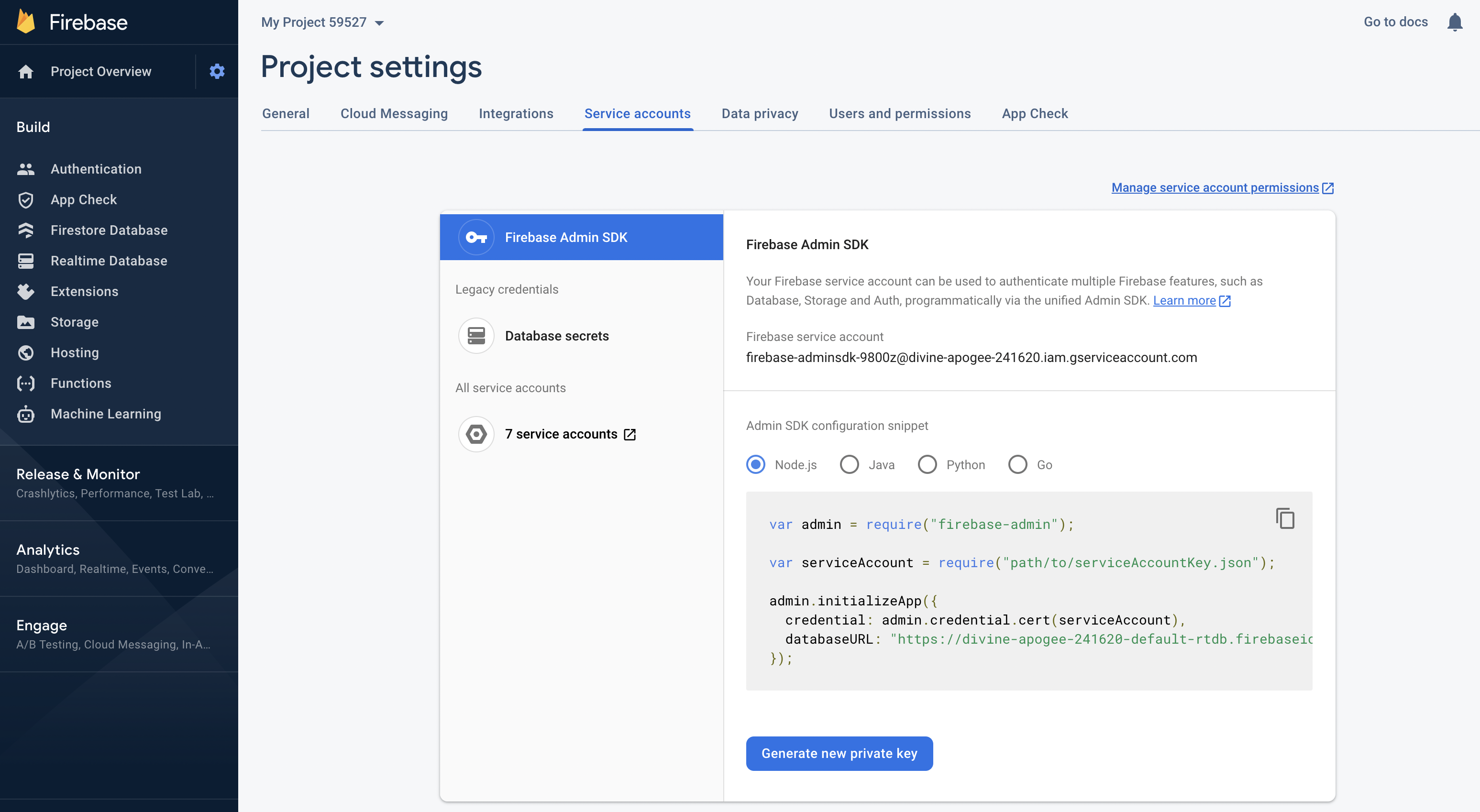Screen dimensions: 1480x812
Task: Click the Realtime Database icon
Action: (x=25, y=261)
